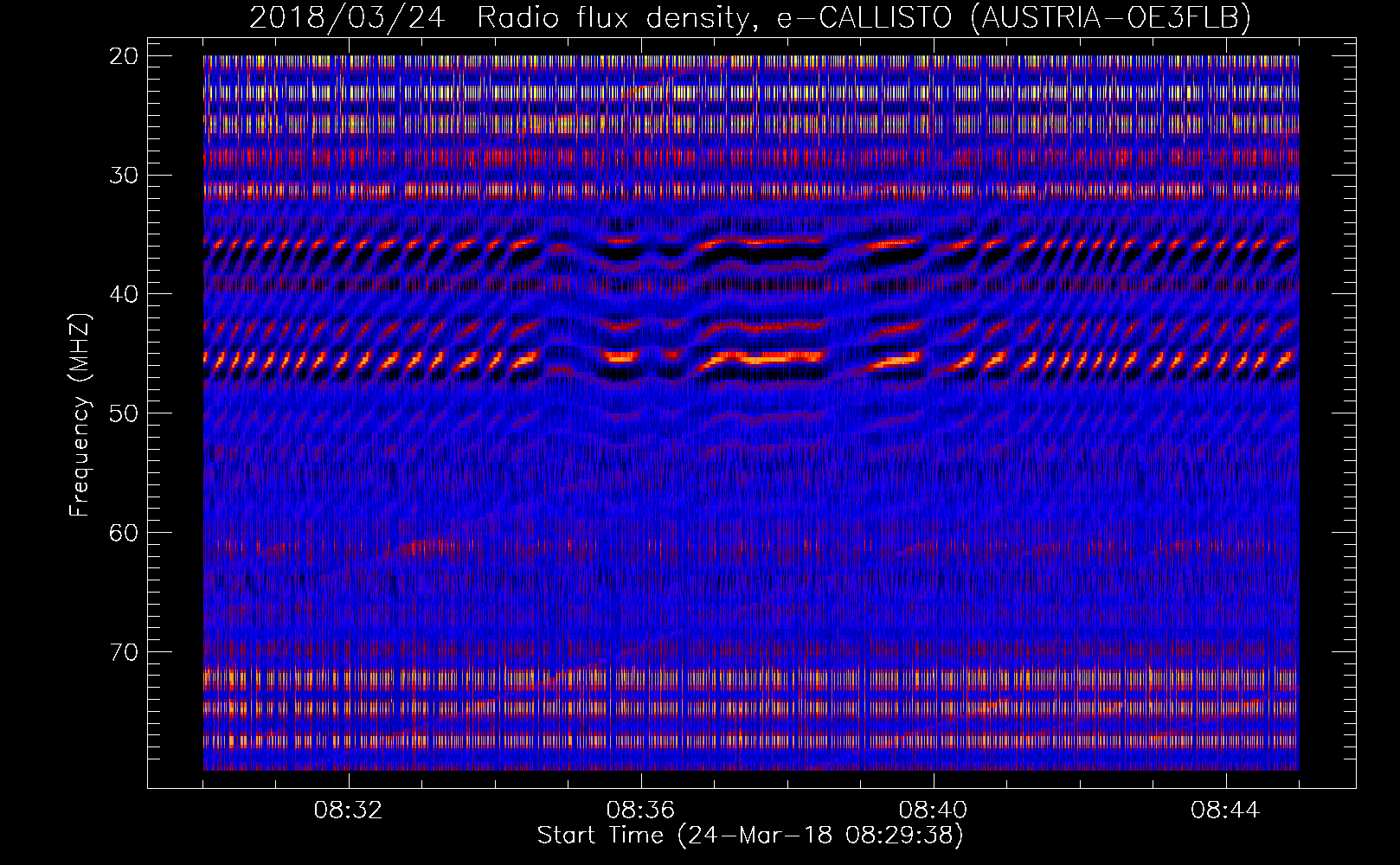The width and height of the screenshot is (1400, 865).
Task: Click the 08:32 time tick label
Action: coord(349,811)
